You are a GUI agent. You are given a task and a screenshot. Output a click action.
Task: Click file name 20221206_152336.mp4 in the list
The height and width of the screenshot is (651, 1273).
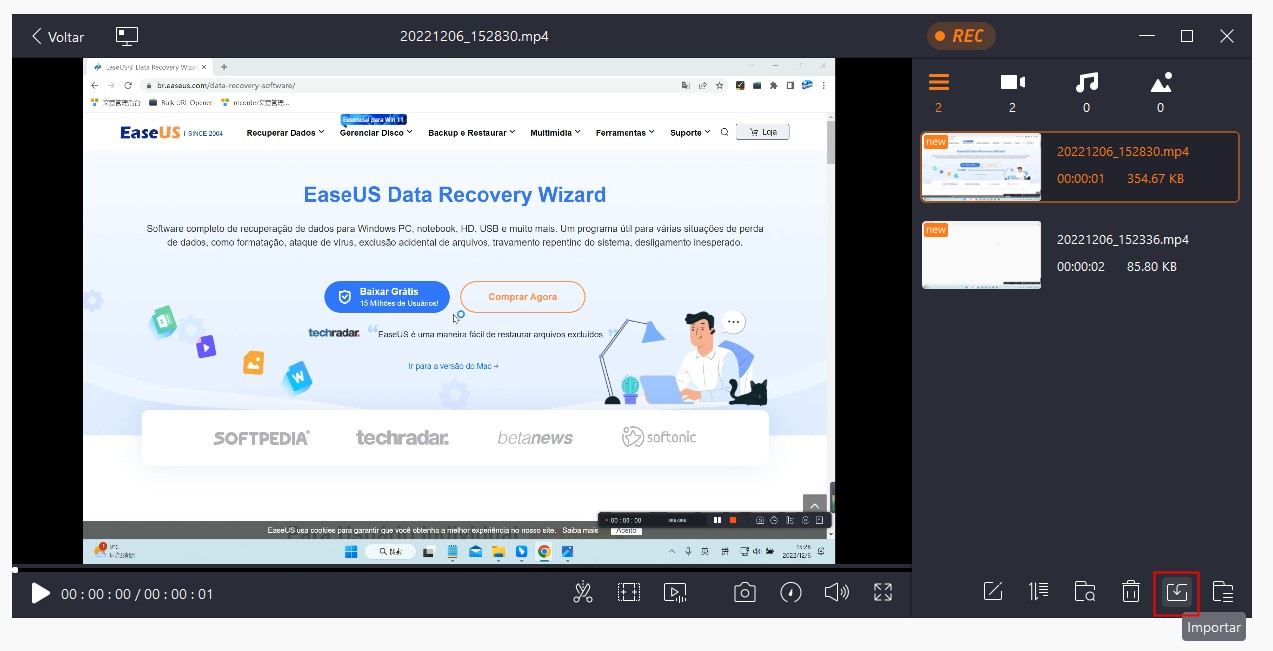[1122, 240]
